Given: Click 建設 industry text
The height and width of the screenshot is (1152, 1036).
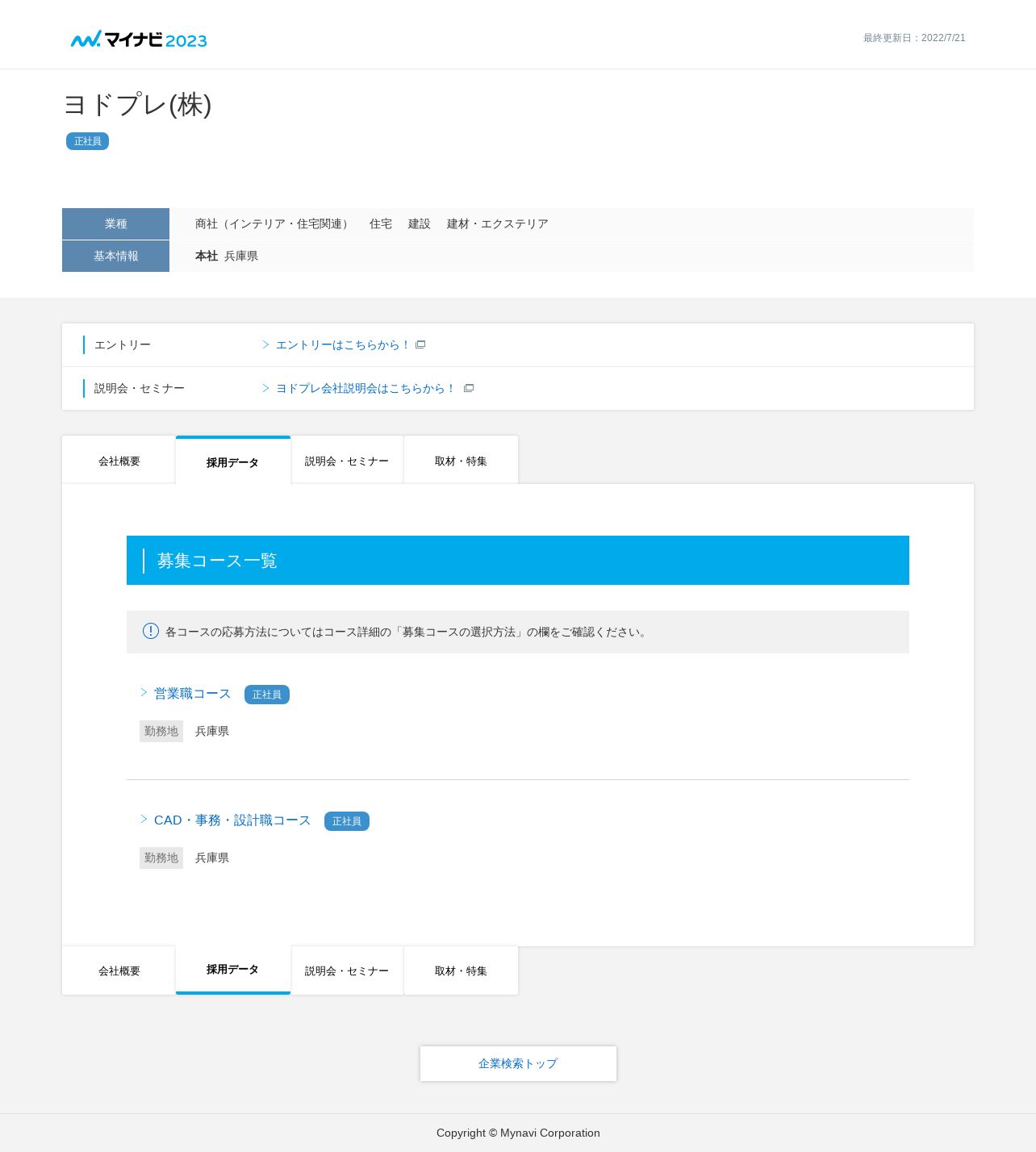Looking at the screenshot, I should click(x=420, y=223).
